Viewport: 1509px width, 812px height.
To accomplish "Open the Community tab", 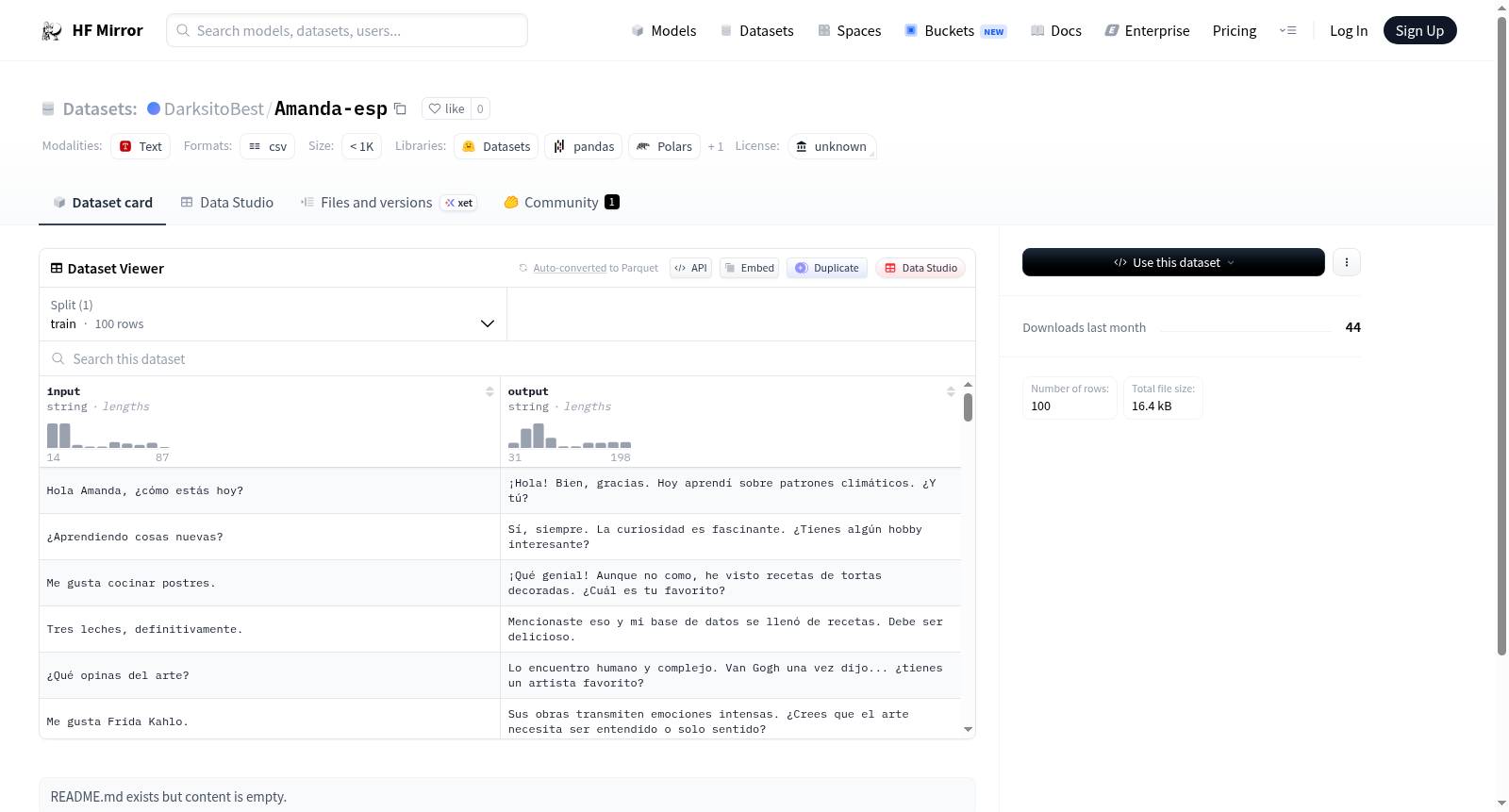I will (561, 202).
